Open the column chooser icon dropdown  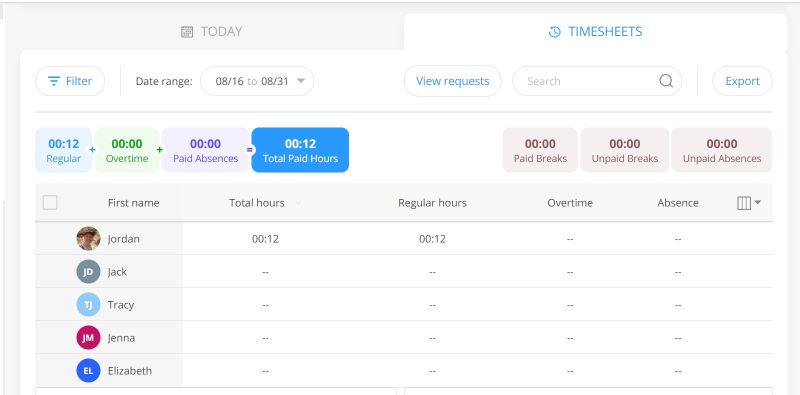click(749, 203)
